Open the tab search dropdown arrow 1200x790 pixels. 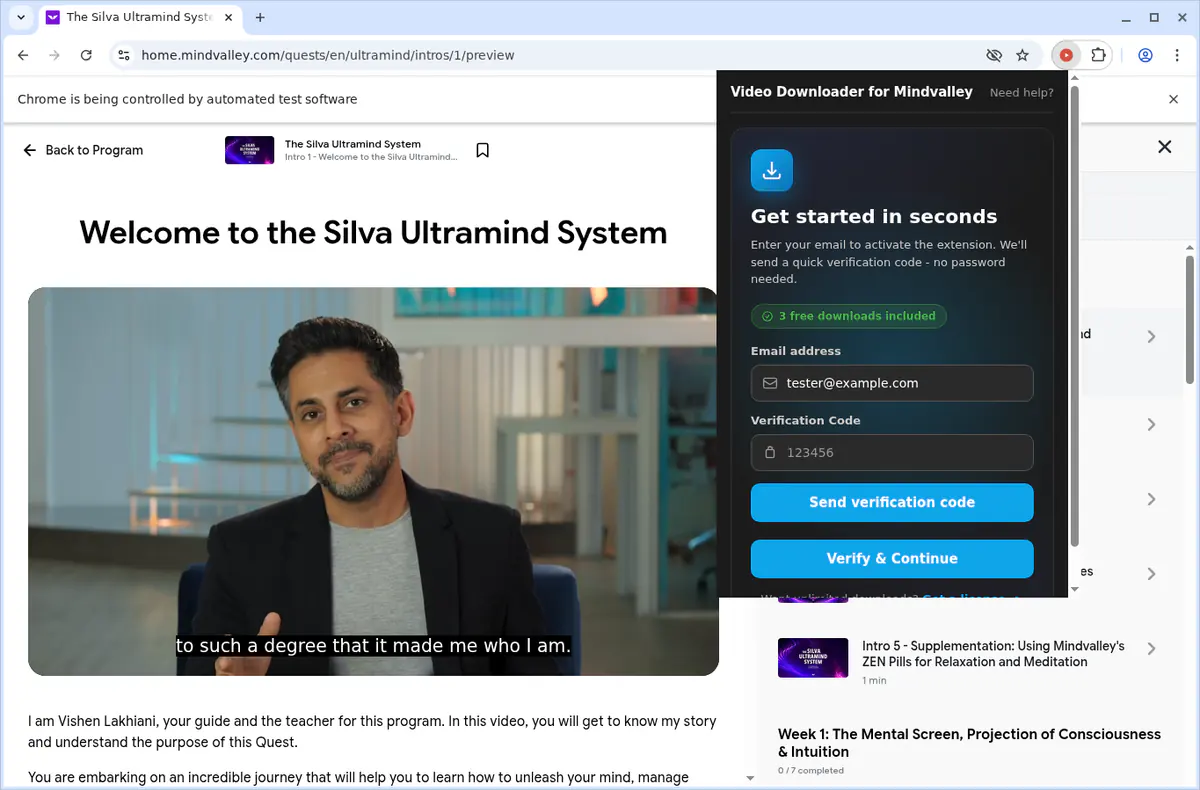coord(21,17)
